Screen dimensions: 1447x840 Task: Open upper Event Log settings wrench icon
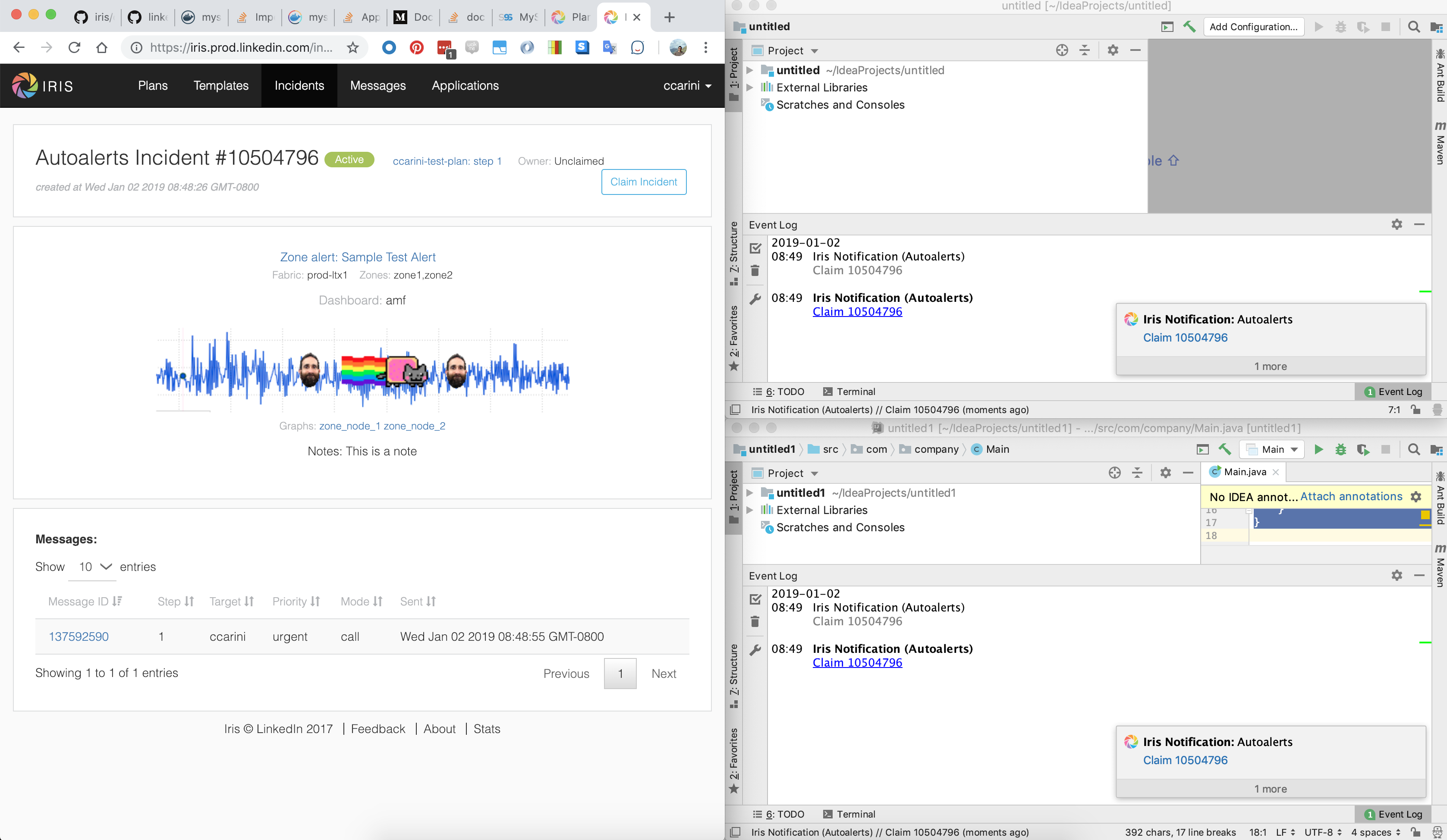coord(755,298)
